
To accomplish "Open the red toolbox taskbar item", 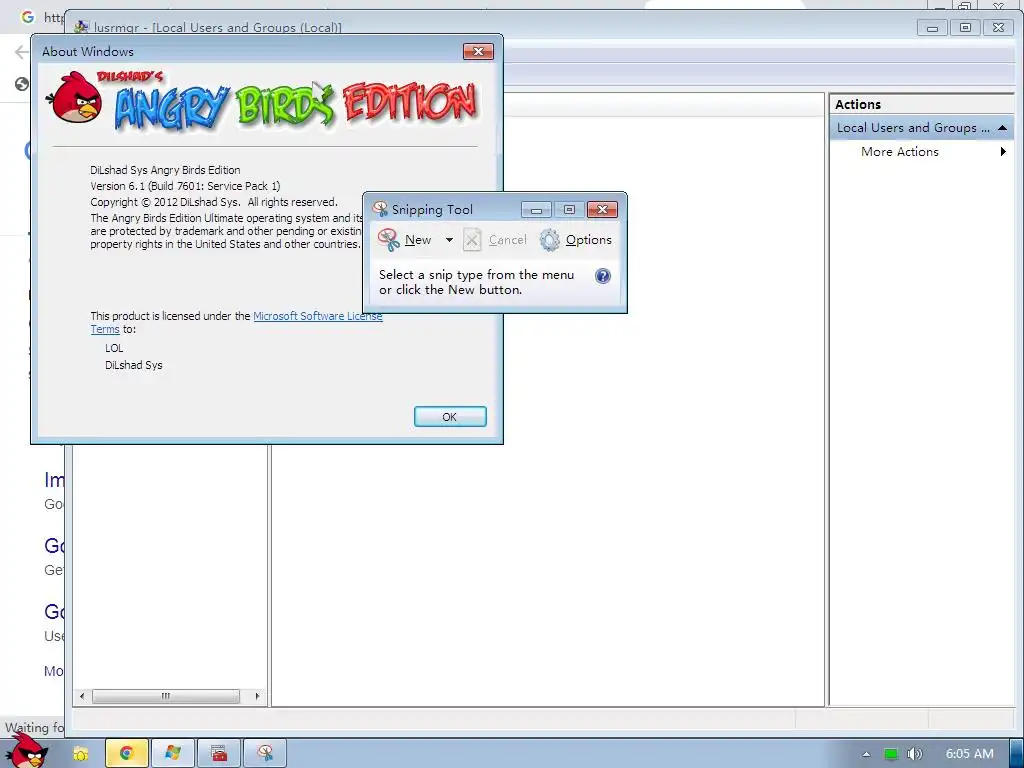I will pos(219,754).
